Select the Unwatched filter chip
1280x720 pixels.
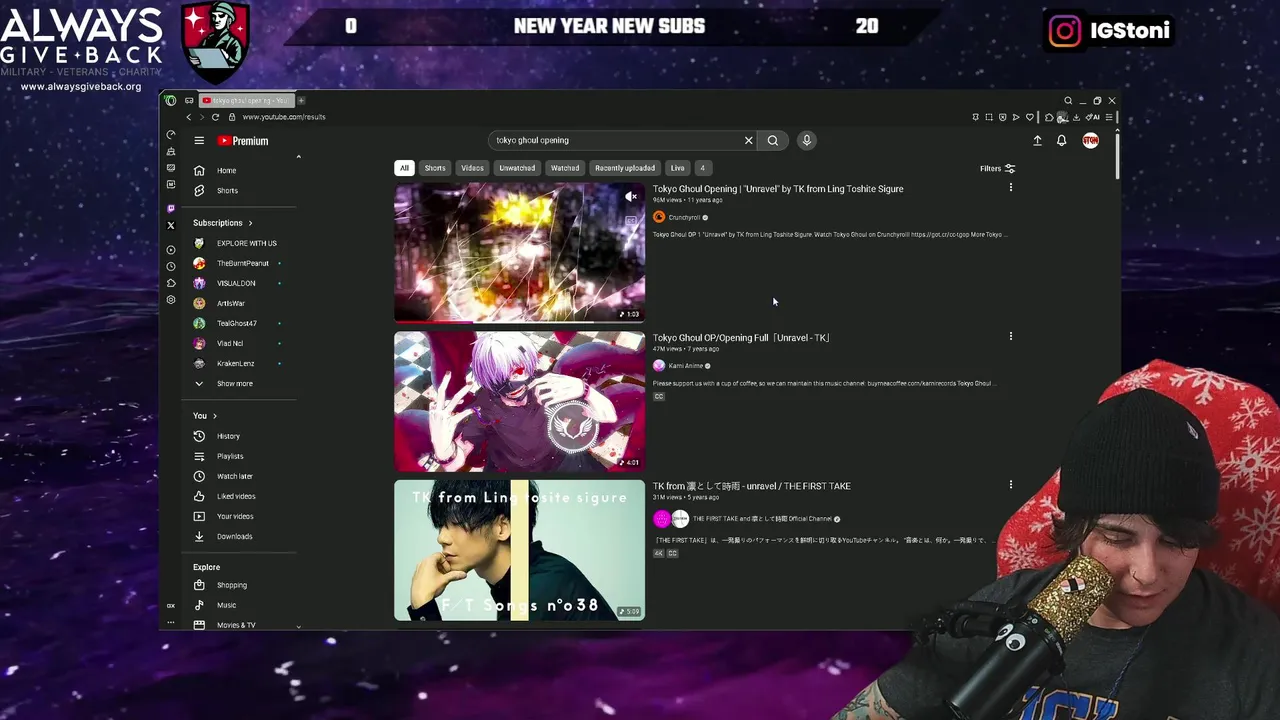point(517,168)
